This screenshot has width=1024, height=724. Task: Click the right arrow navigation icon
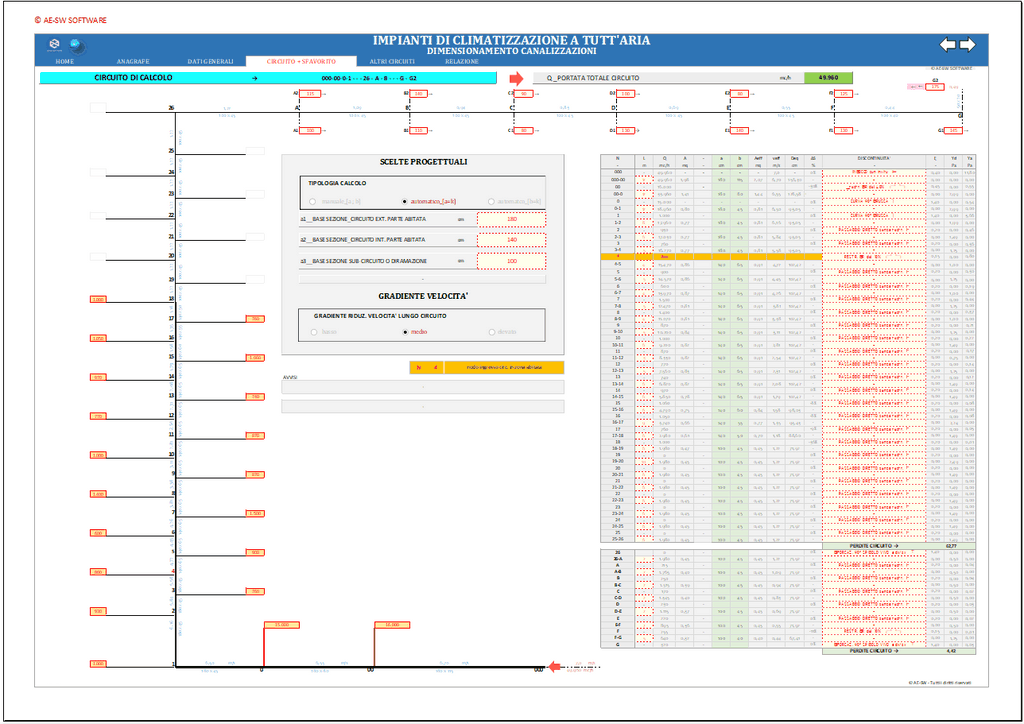(x=967, y=44)
